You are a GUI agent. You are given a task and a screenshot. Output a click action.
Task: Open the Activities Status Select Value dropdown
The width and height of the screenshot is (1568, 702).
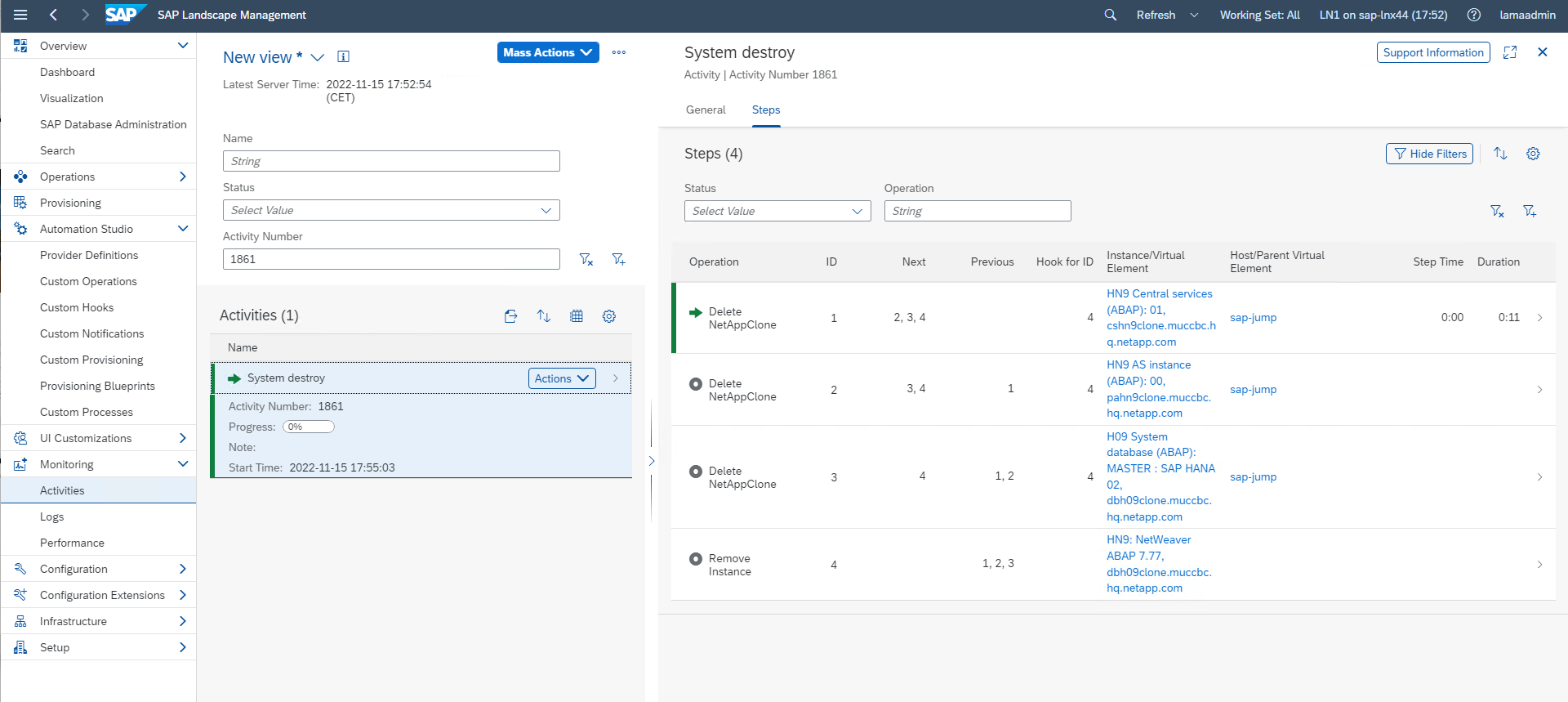pos(391,210)
